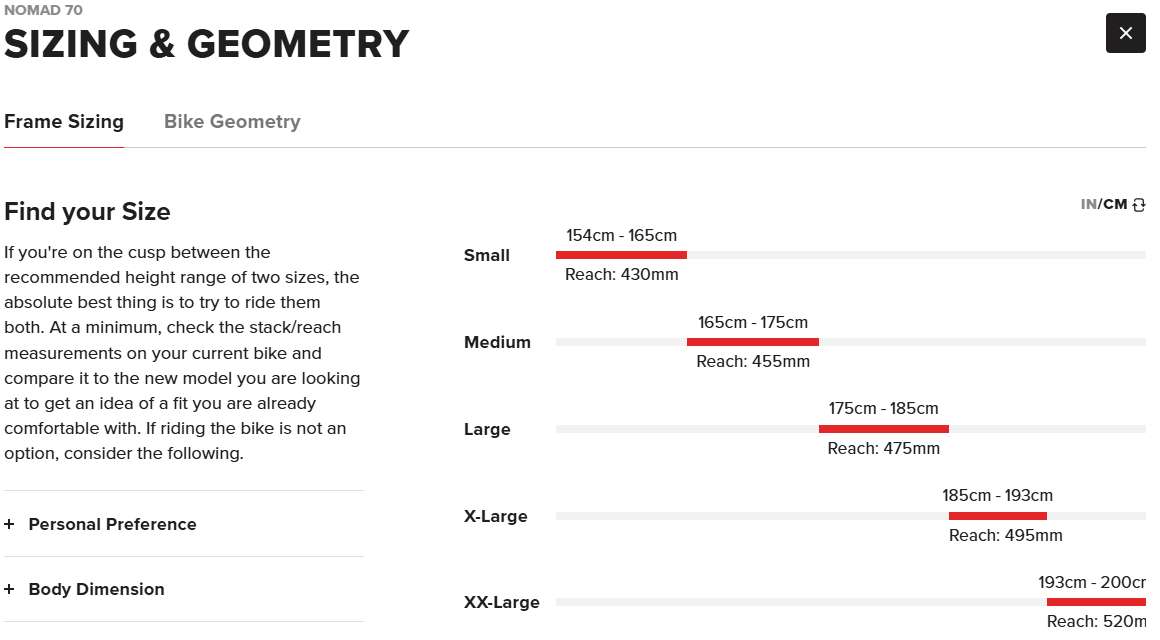The width and height of the screenshot is (1160, 640).
Task: Click the XX-Large size label
Action: coord(501,602)
